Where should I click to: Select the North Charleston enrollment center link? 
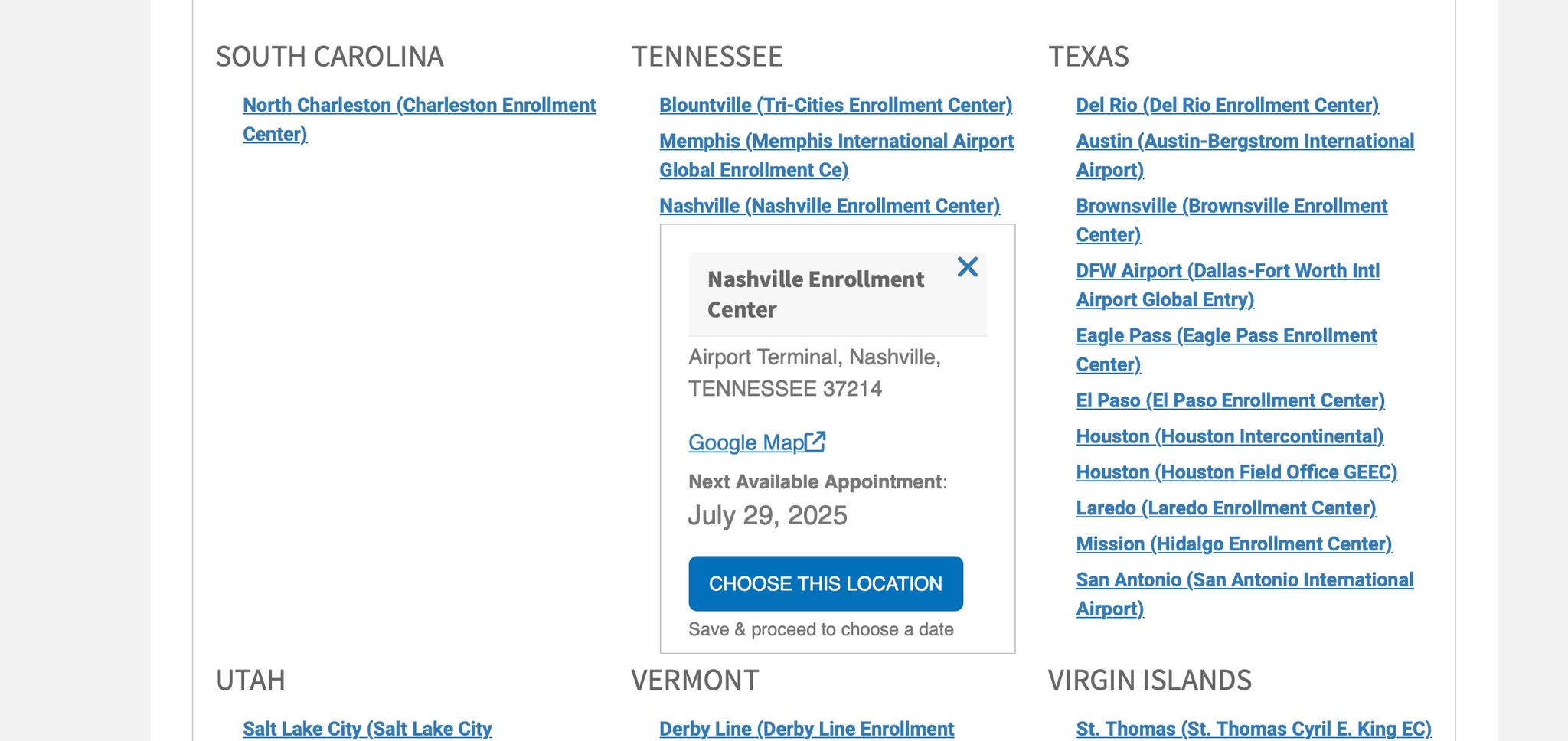(x=419, y=106)
